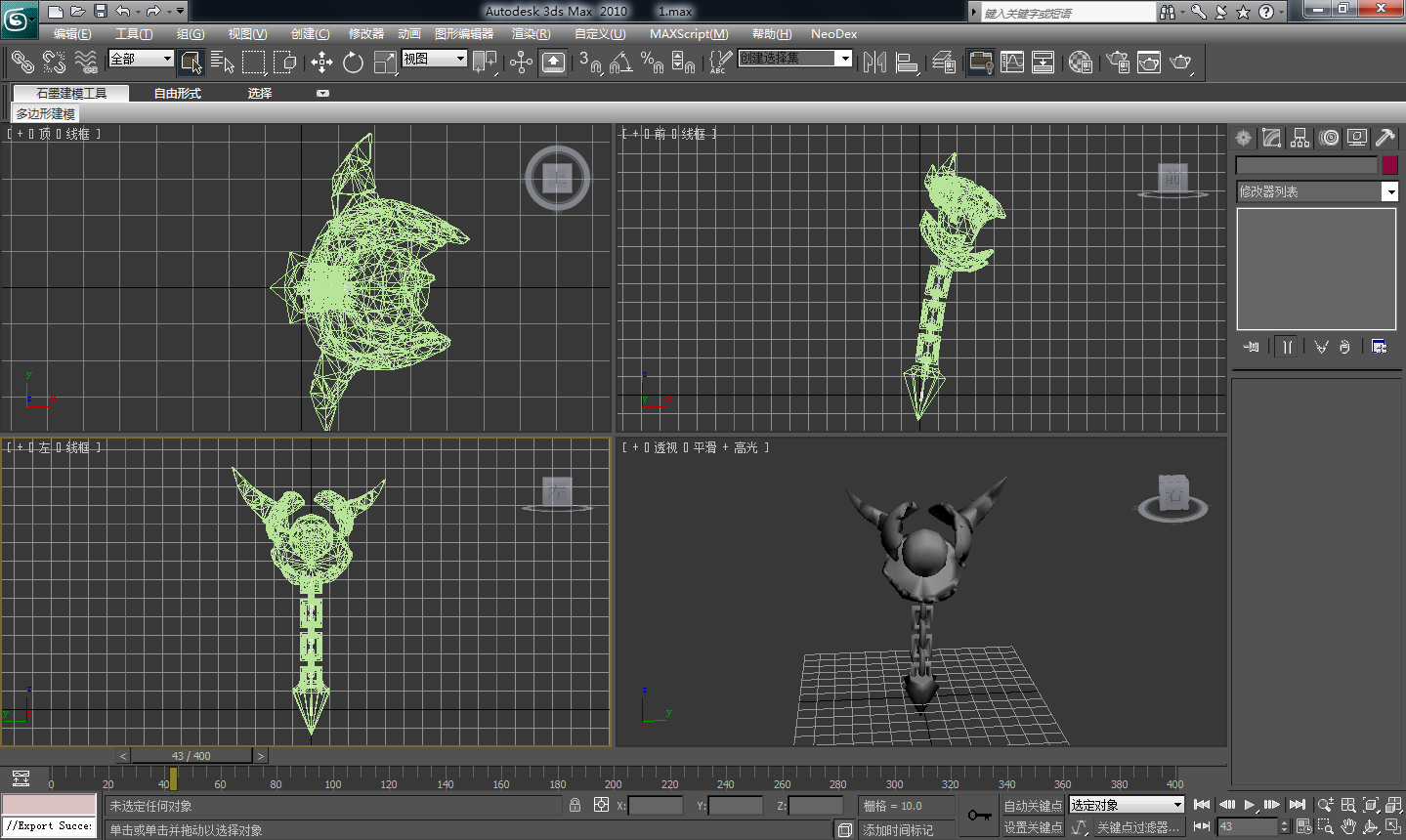1406x840 pixels.
Task: Select the Rotate tool
Action: coord(353,62)
